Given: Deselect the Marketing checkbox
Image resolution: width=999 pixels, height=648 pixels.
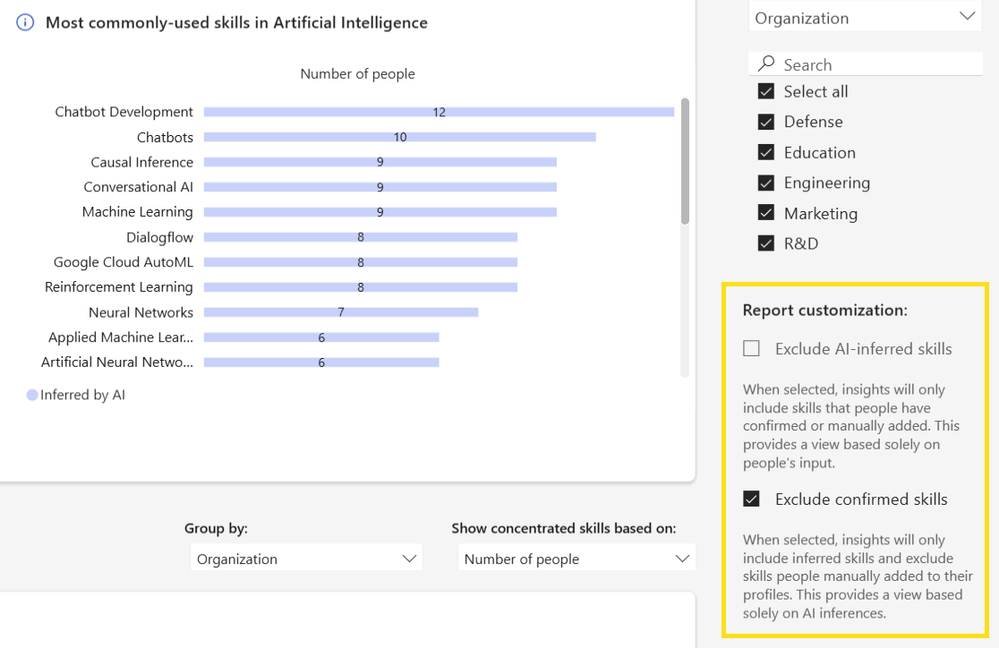Looking at the screenshot, I should 766,213.
